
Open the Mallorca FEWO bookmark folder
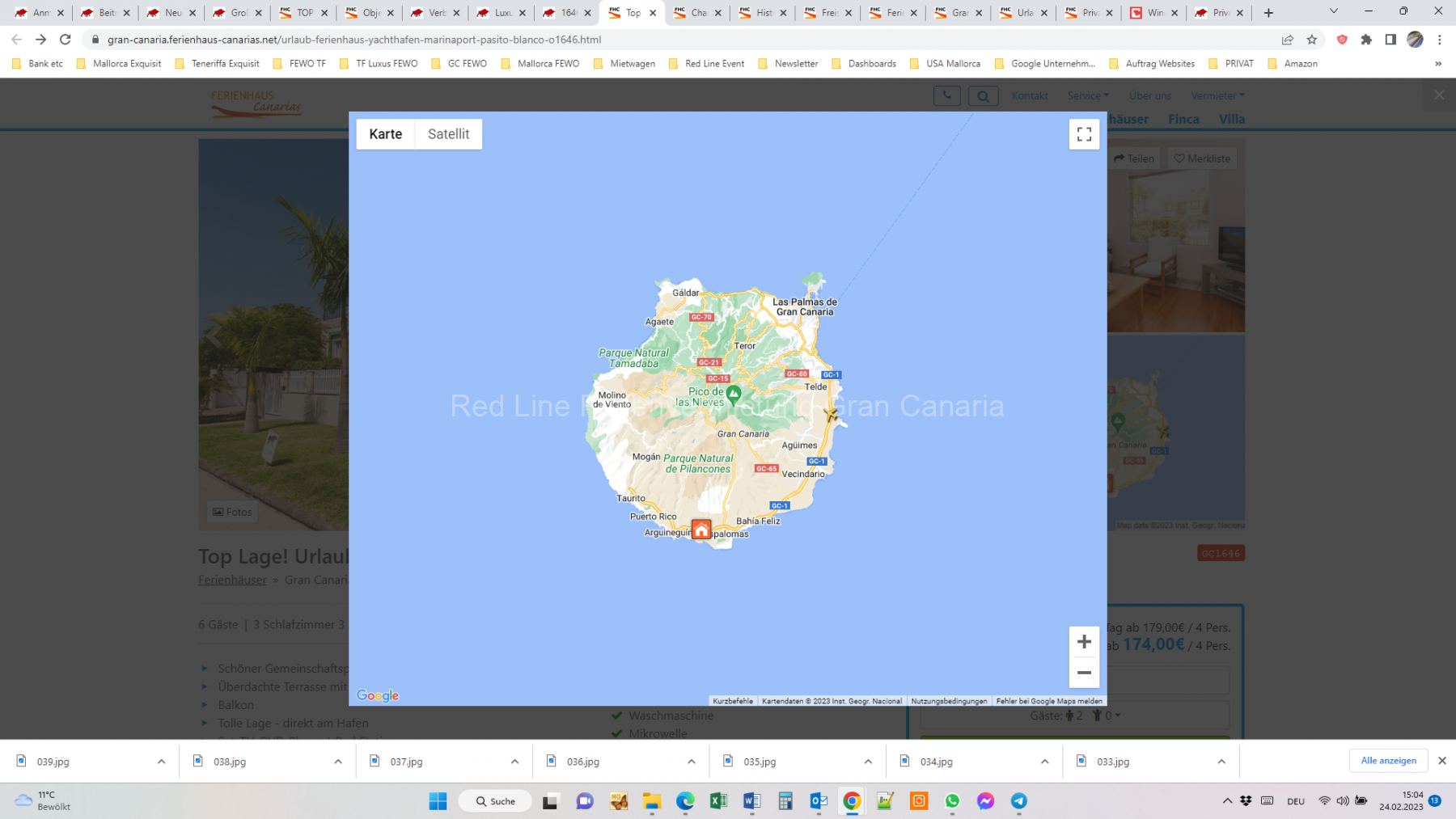(x=540, y=64)
